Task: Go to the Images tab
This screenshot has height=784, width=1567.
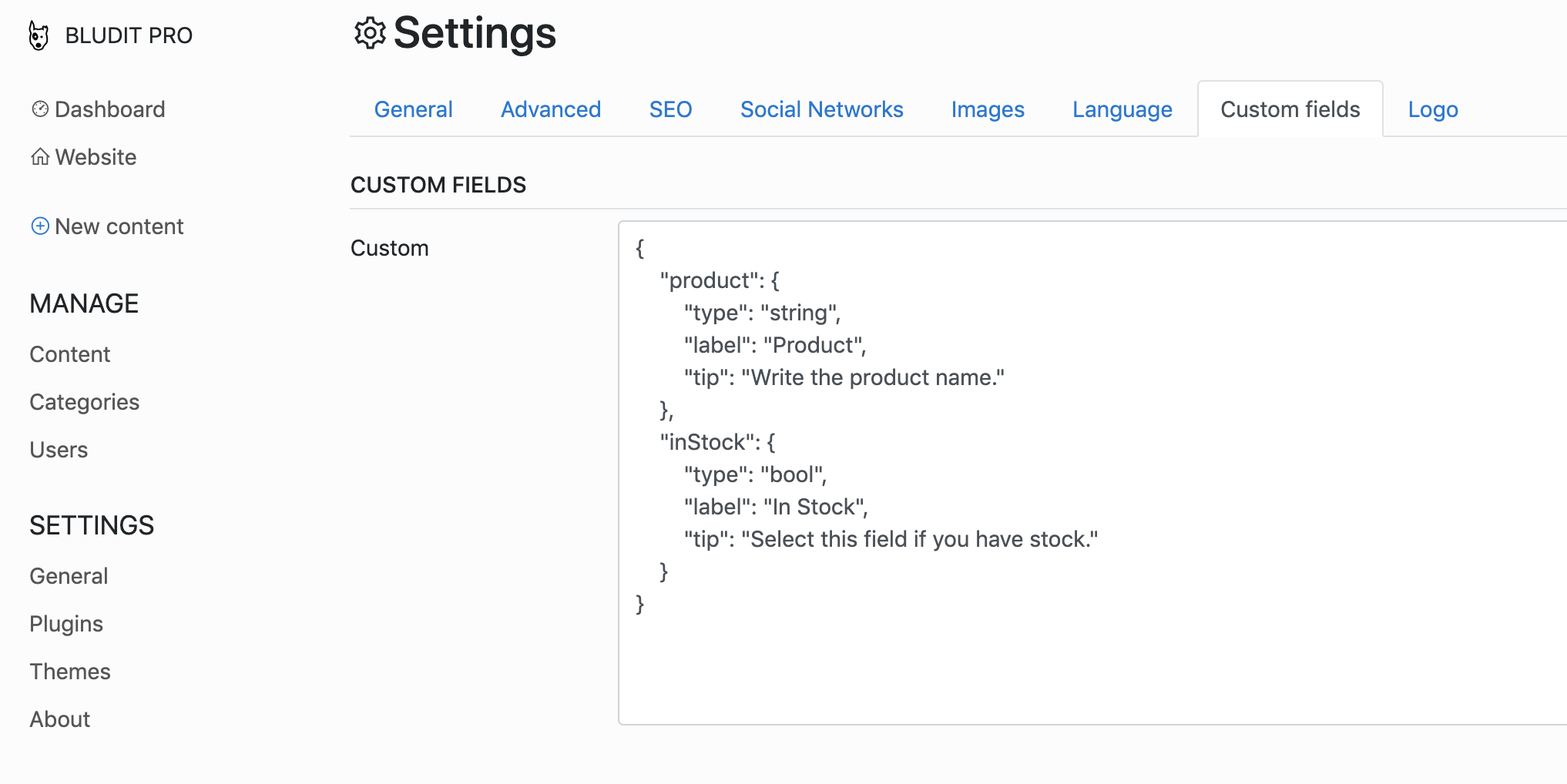Action: (x=987, y=109)
